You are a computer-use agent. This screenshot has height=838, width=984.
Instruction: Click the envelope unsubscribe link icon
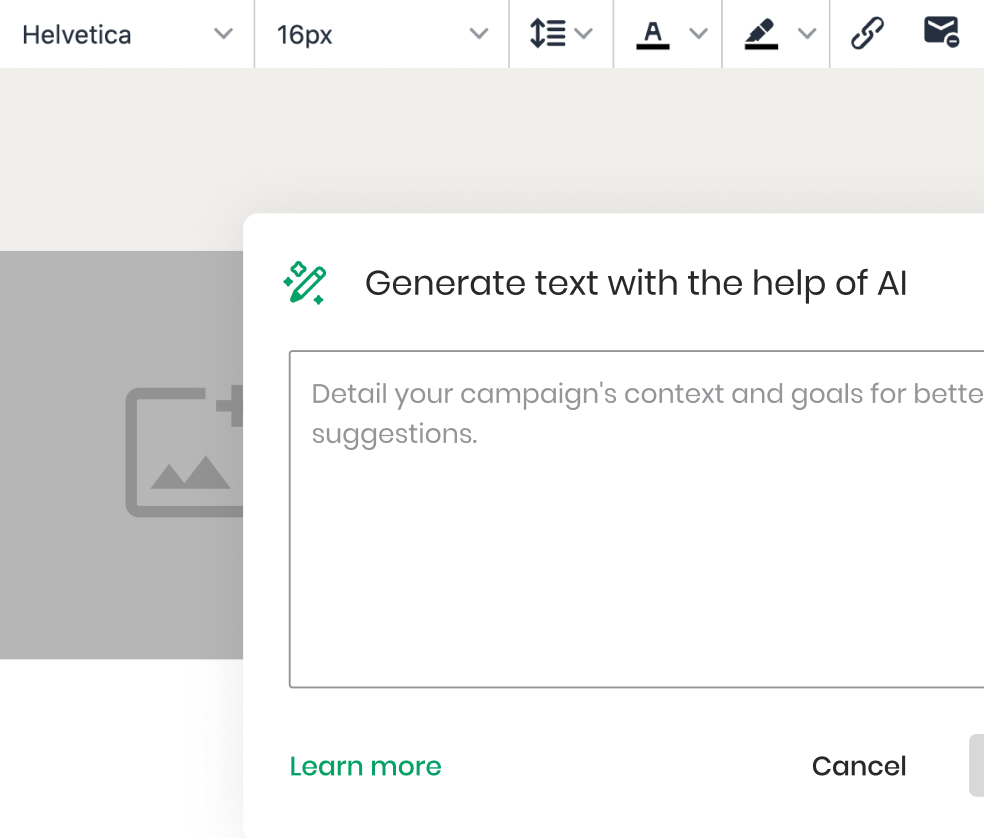tap(941, 32)
